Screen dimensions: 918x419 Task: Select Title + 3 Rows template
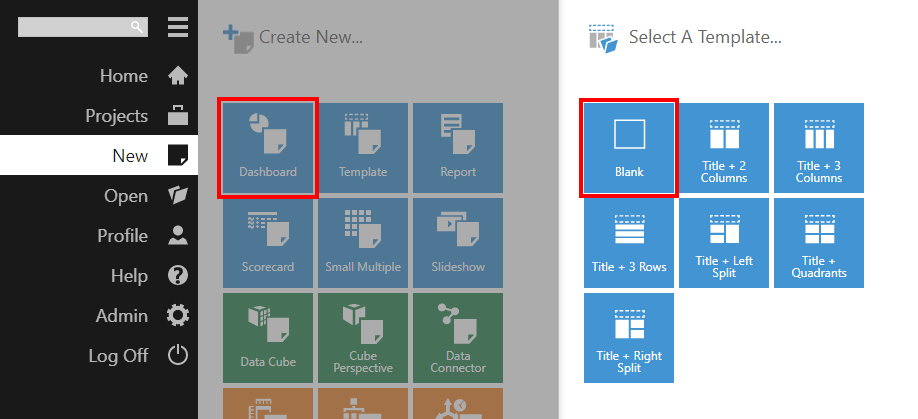point(629,243)
